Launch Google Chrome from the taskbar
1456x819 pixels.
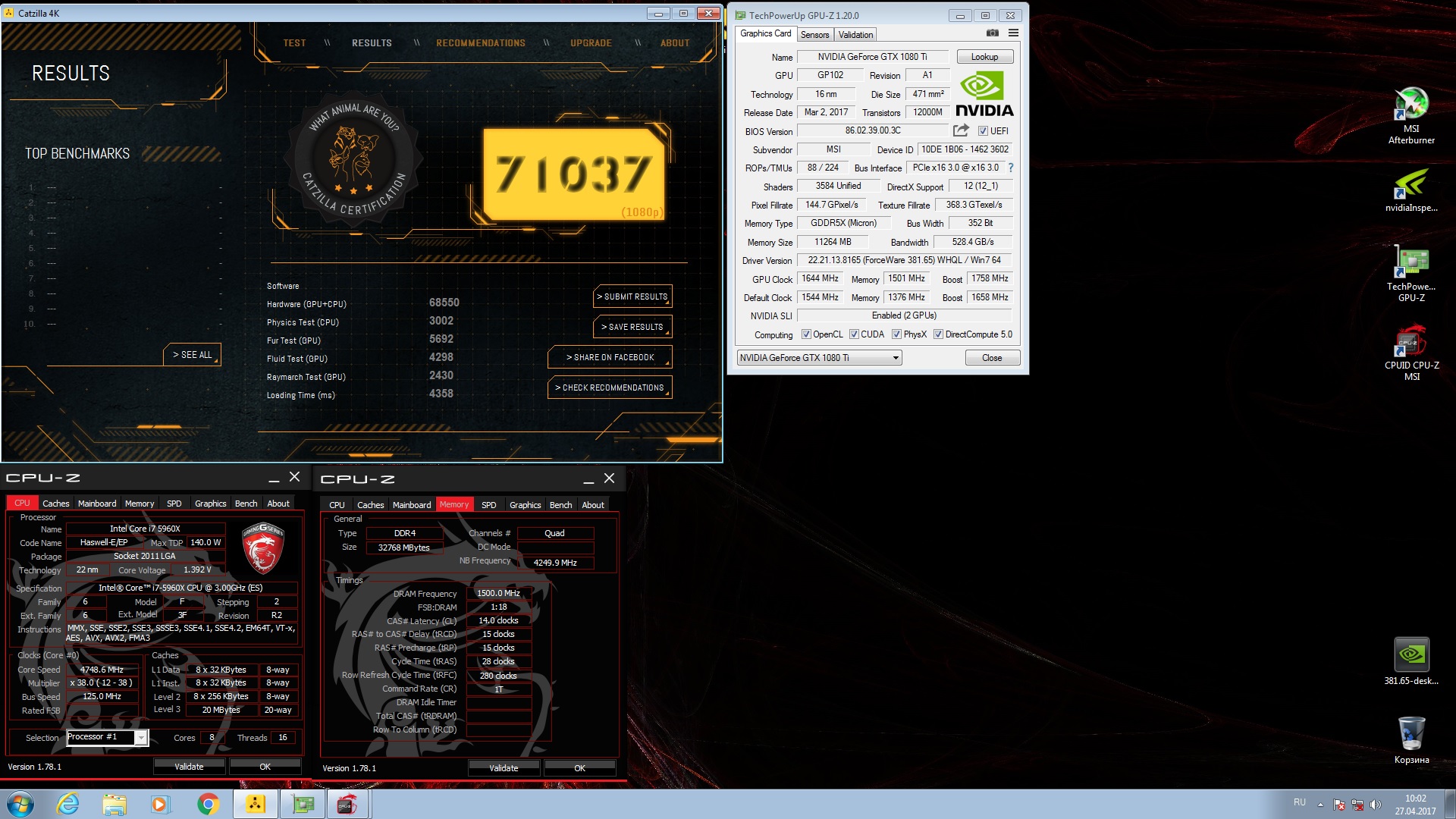click(x=208, y=804)
